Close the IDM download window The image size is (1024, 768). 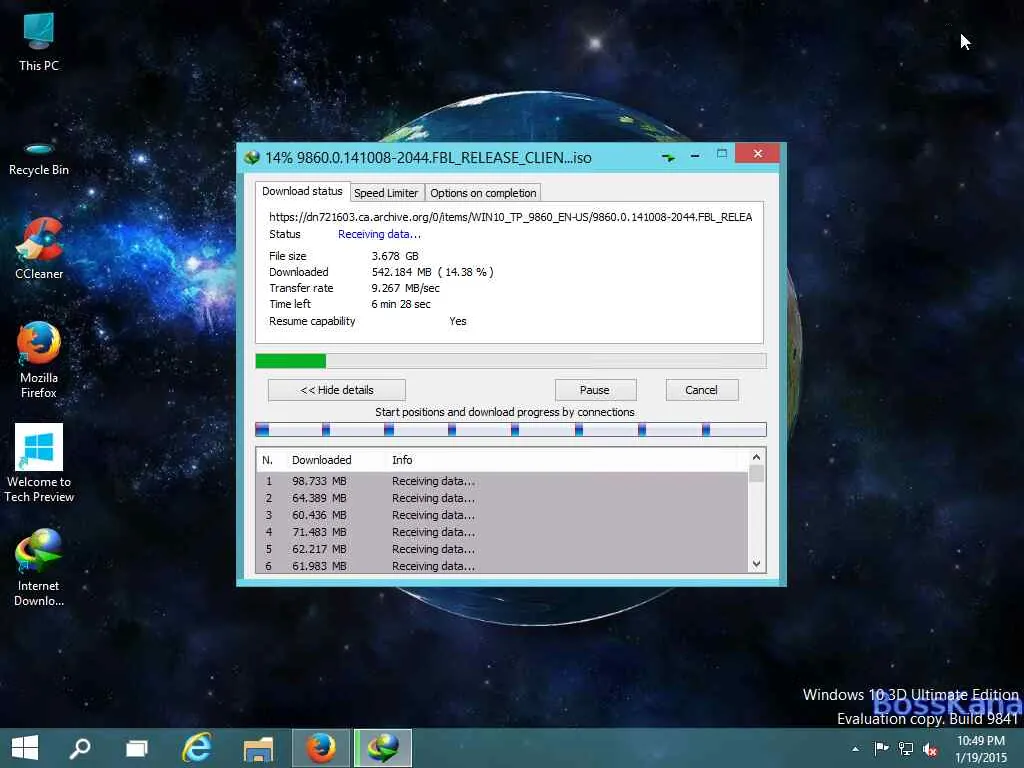point(758,153)
